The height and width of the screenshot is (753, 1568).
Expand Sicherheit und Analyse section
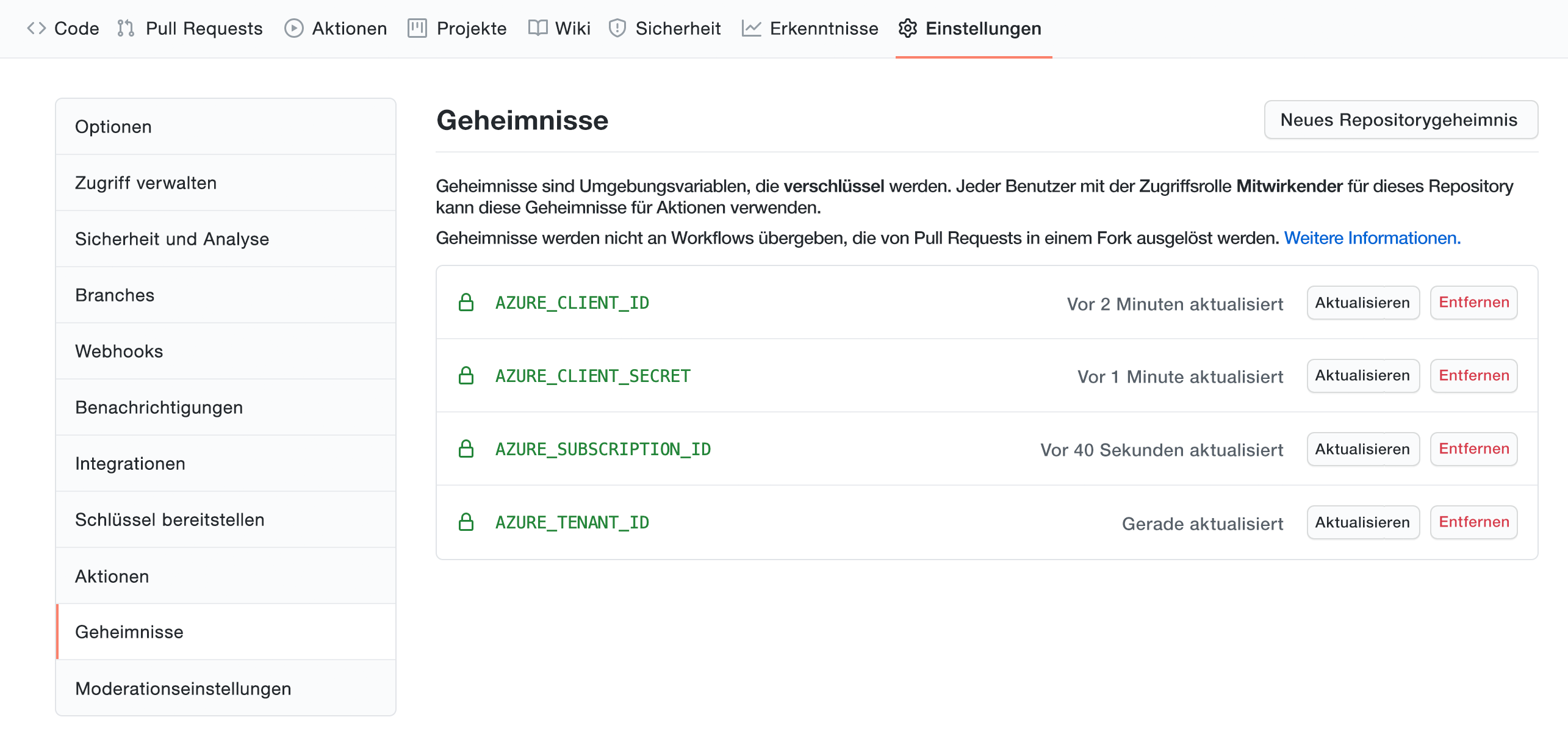point(172,239)
